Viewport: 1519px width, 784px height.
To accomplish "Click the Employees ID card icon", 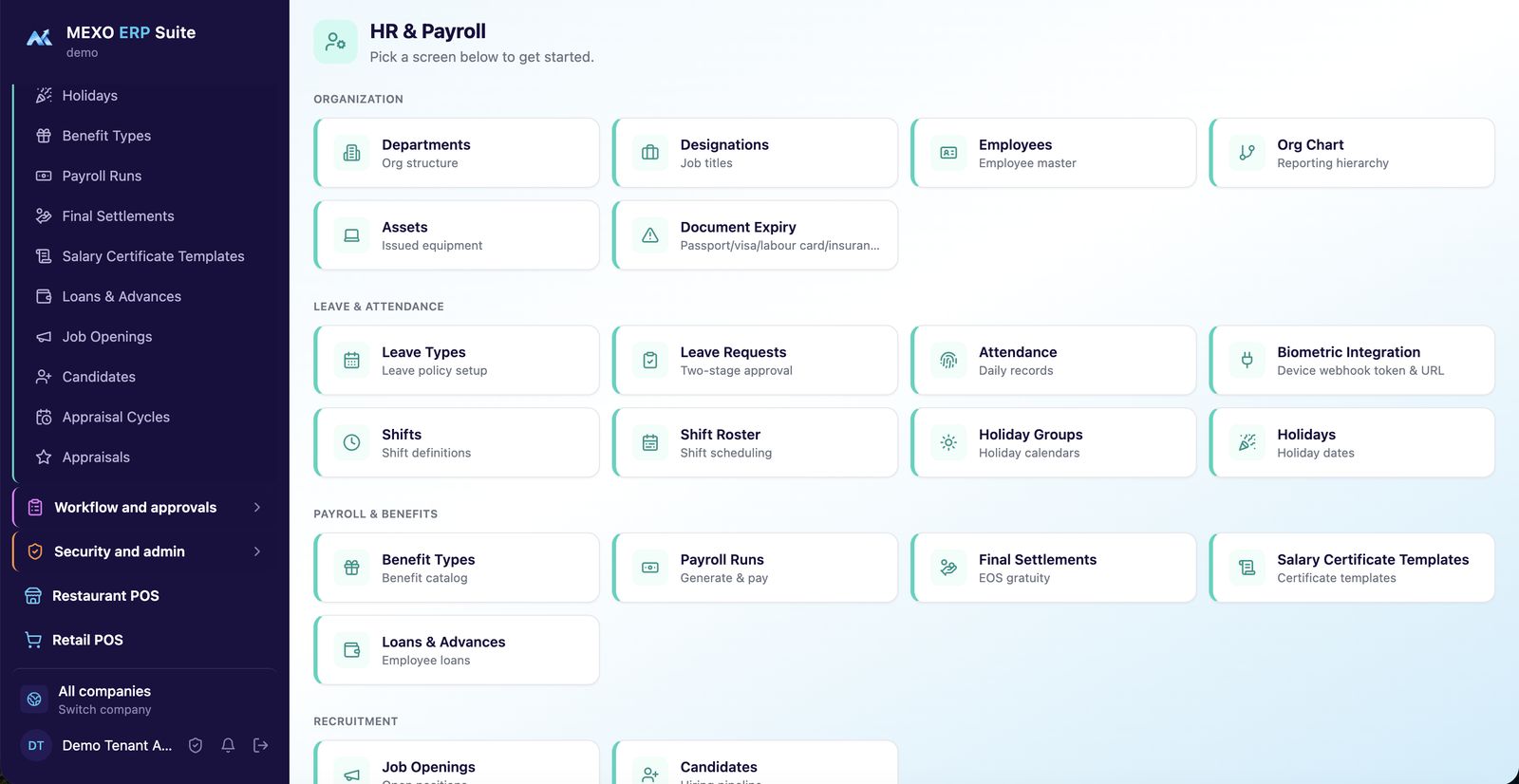I will pyautogui.click(x=948, y=153).
